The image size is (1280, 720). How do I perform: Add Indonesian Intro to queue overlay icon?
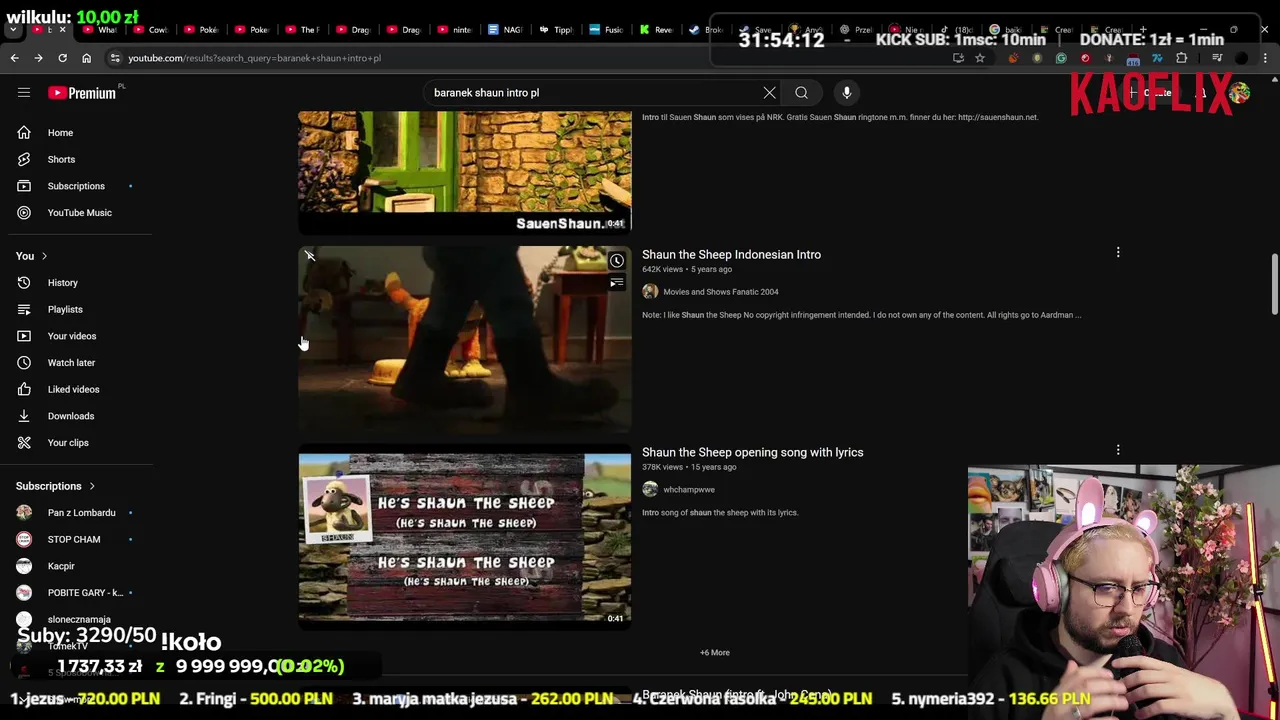click(617, 283)
